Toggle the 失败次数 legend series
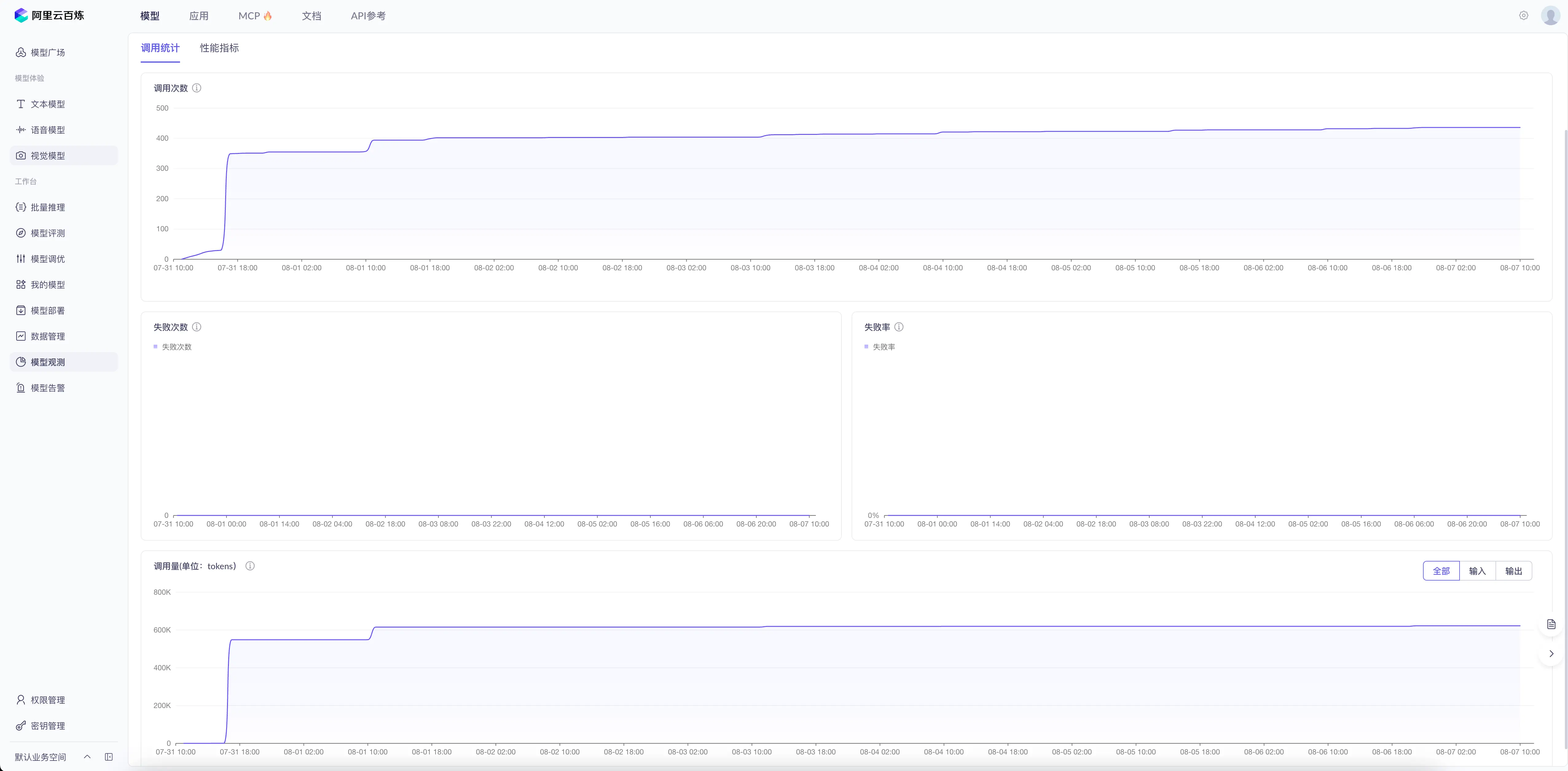1568x771 pixels. click(172, 347)
